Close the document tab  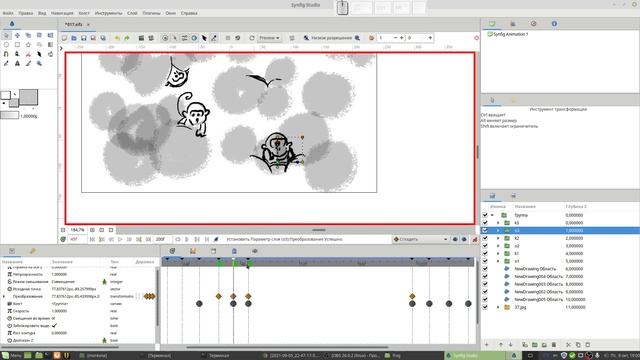tap(88, 24)
